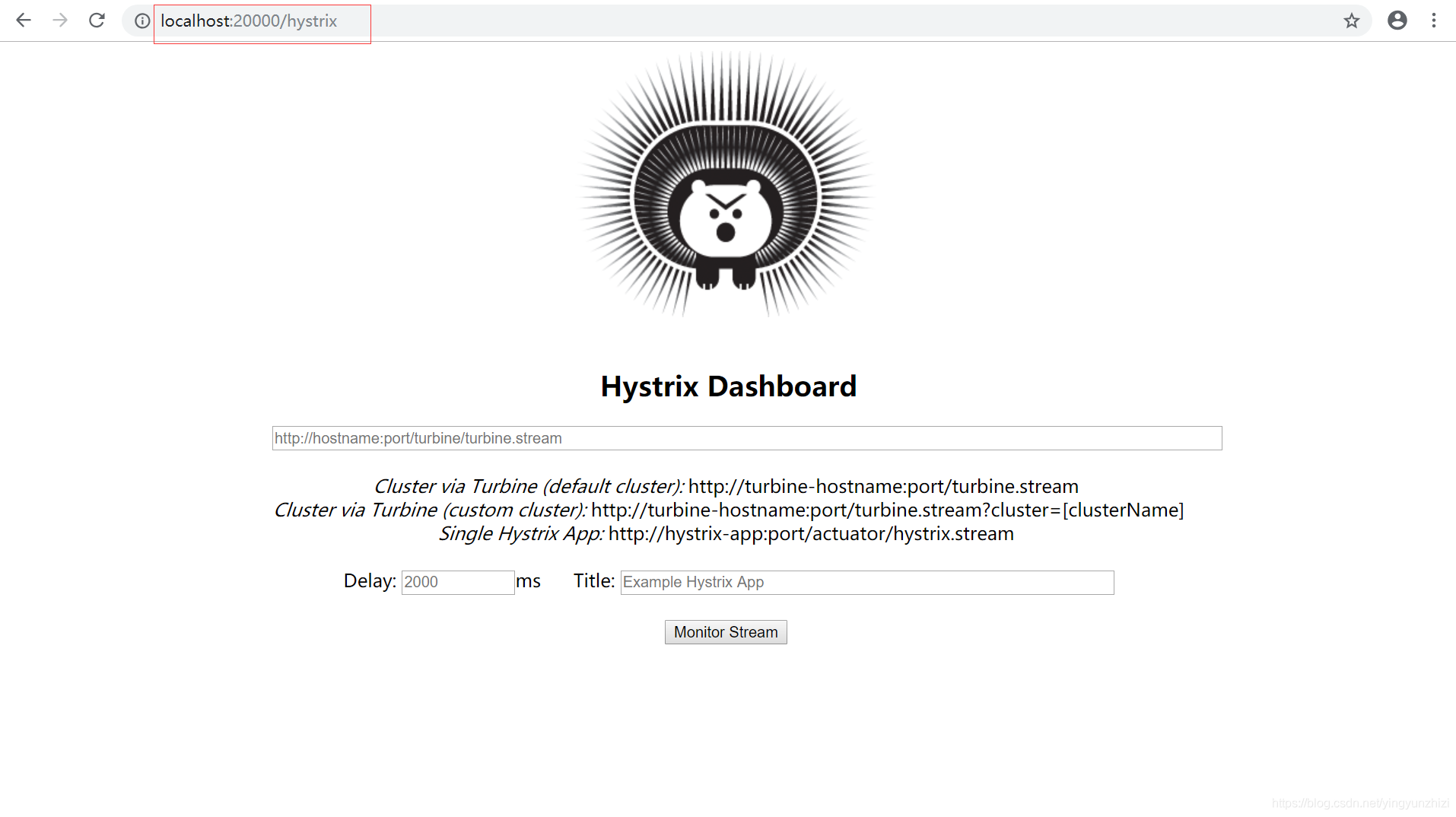Click the browser forward arrow
The height and width of the screenshot is (817, 1456).
[60, 21]
